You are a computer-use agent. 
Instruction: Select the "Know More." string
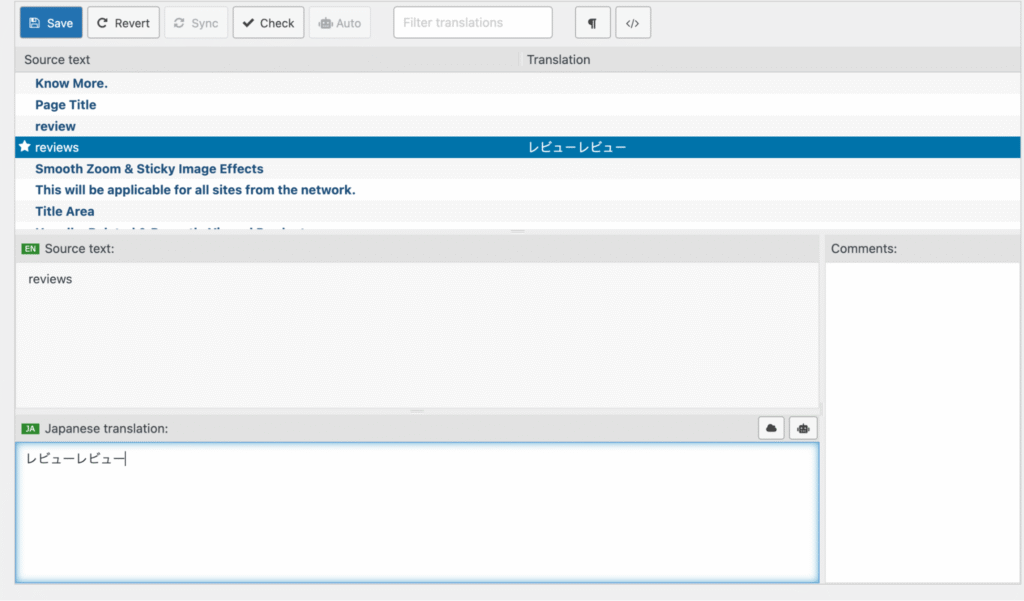pyautogui.click(x=71, y=84)
